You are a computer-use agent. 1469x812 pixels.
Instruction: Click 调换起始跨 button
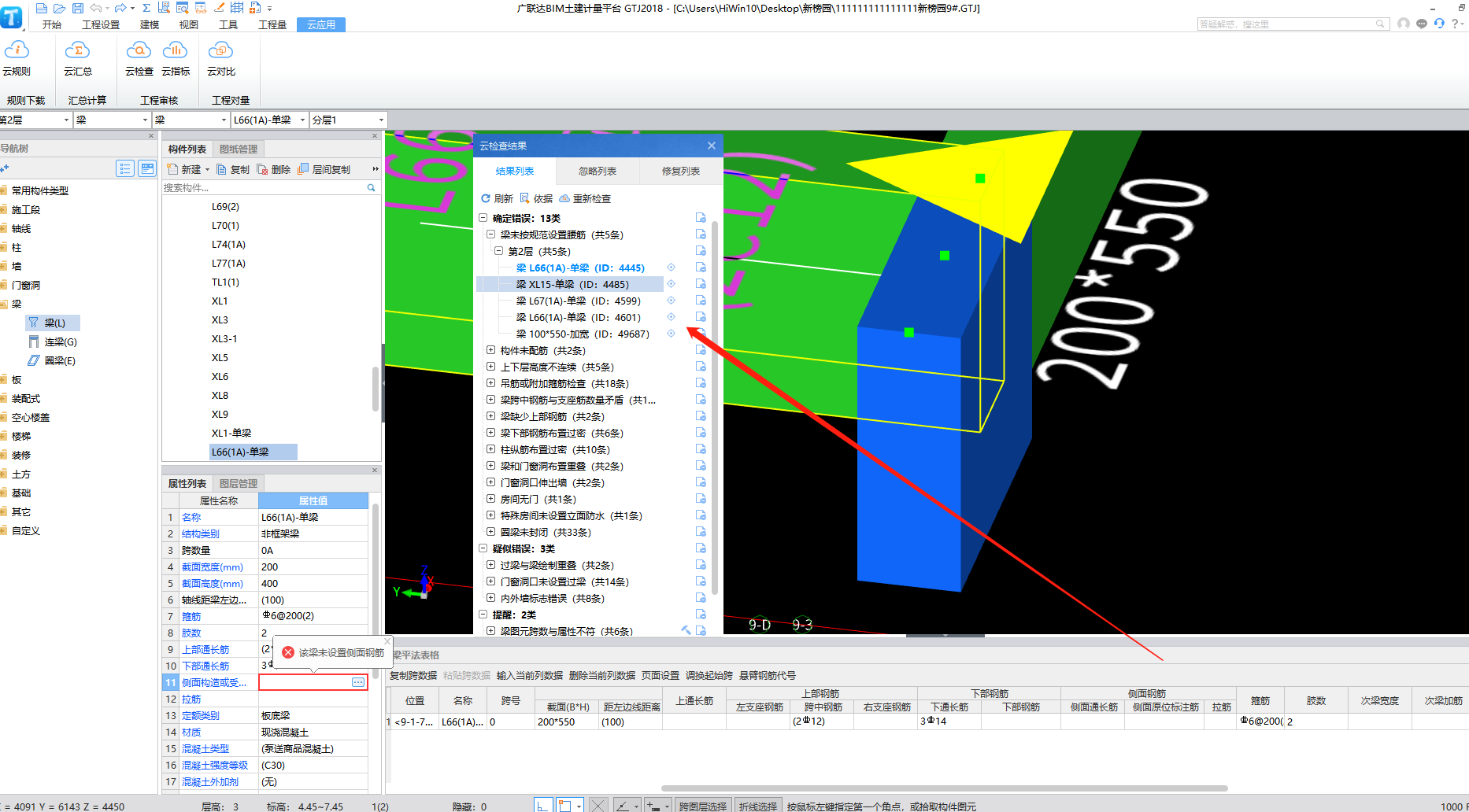click(709, 675)
